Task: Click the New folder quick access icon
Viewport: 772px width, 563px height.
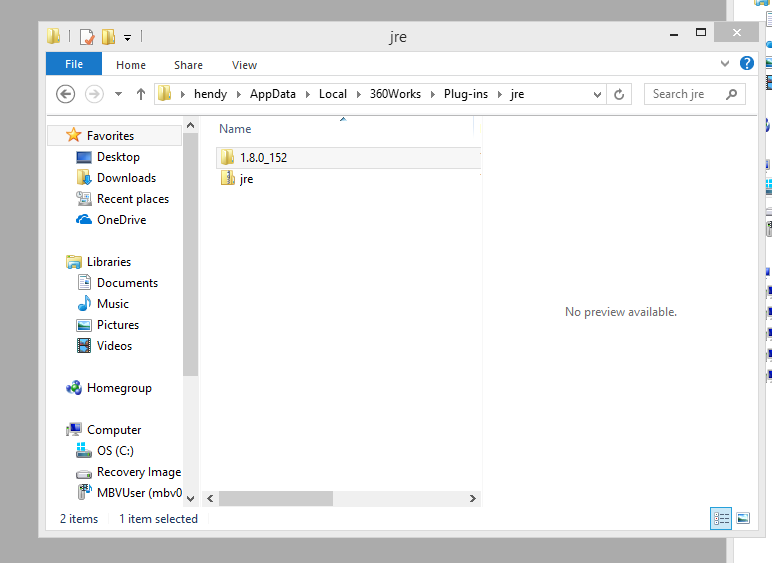Action: (108, 36)
